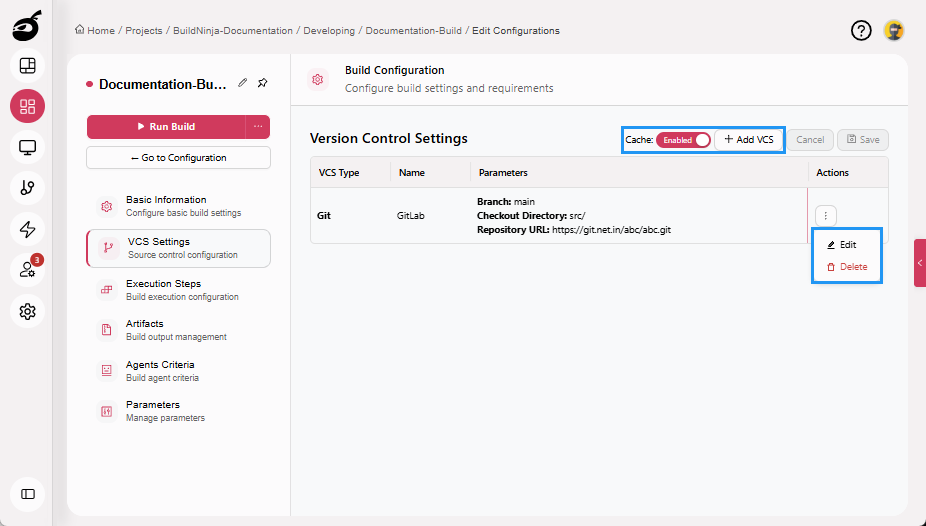The width and height of the screenshot is (926, 526).
Task: Click the Checkout Directory: src/ text
Action: pos(531,215)
